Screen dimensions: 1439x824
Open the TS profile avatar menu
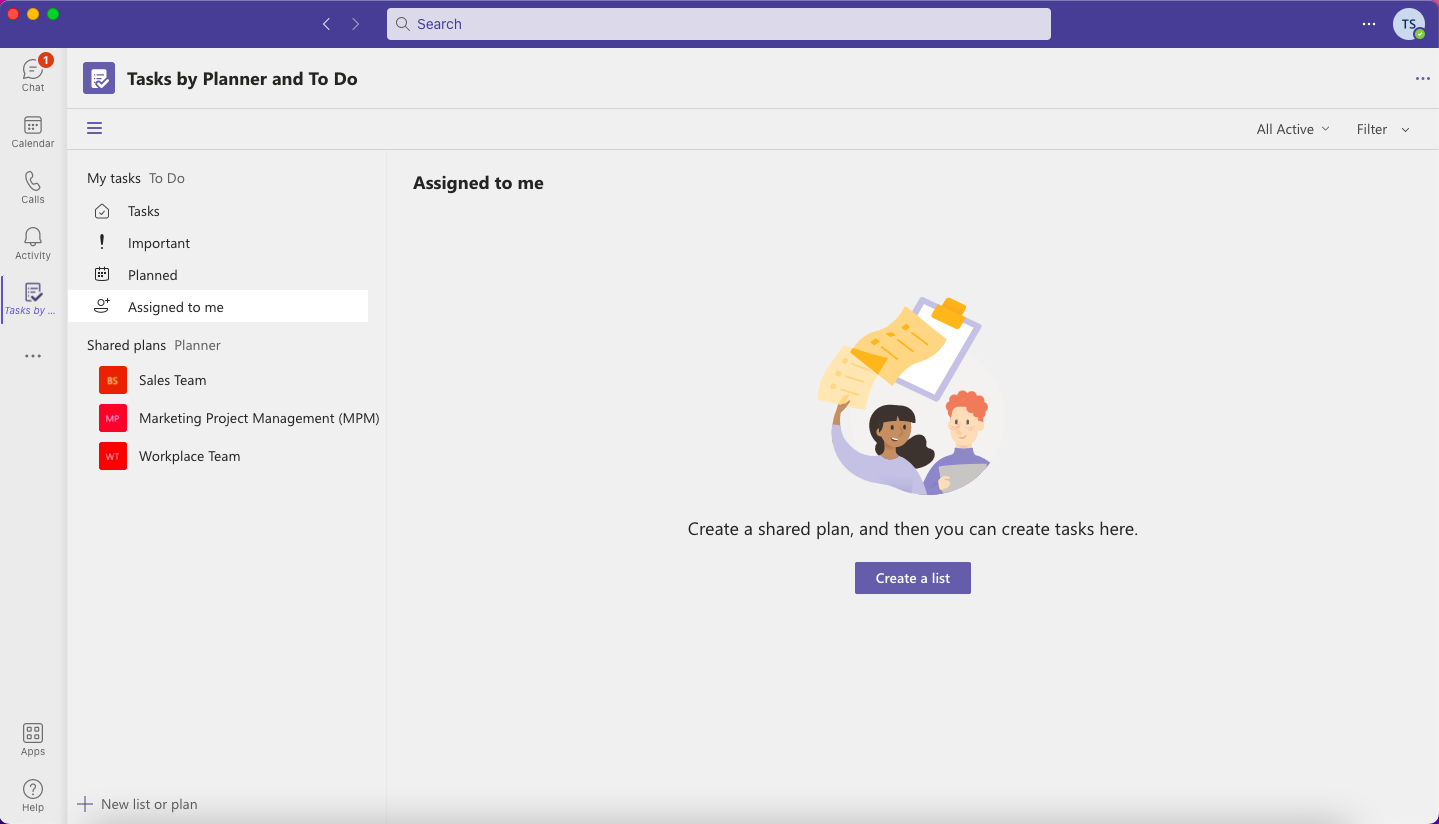point(1408,24)
